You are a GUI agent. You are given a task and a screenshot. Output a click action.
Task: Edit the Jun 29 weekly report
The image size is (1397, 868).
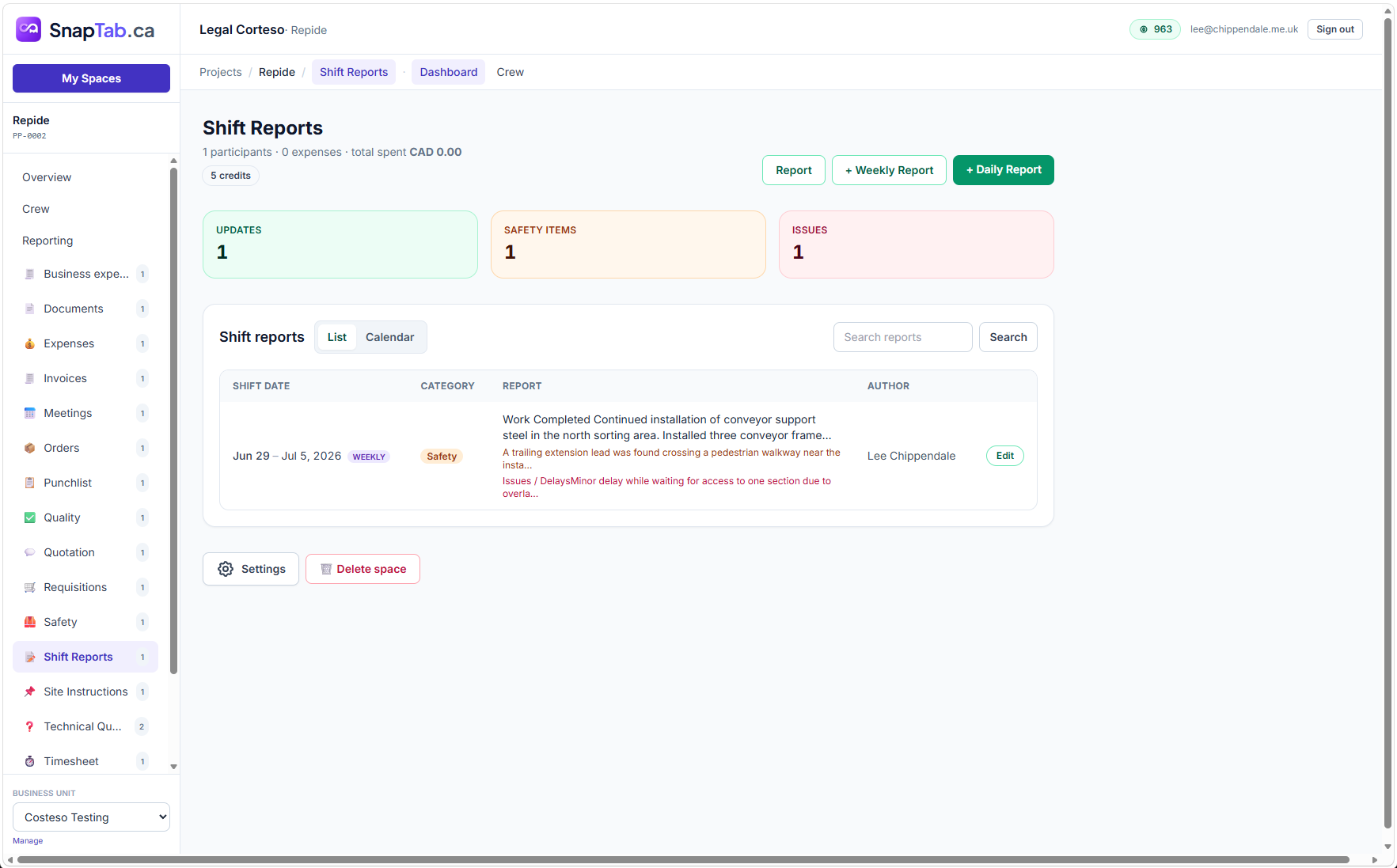point(1005,456)
